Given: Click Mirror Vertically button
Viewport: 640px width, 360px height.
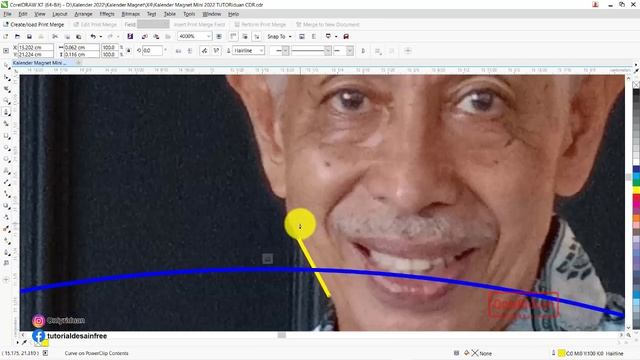Looking at the screenshot, I should click(x=190, y=51).
